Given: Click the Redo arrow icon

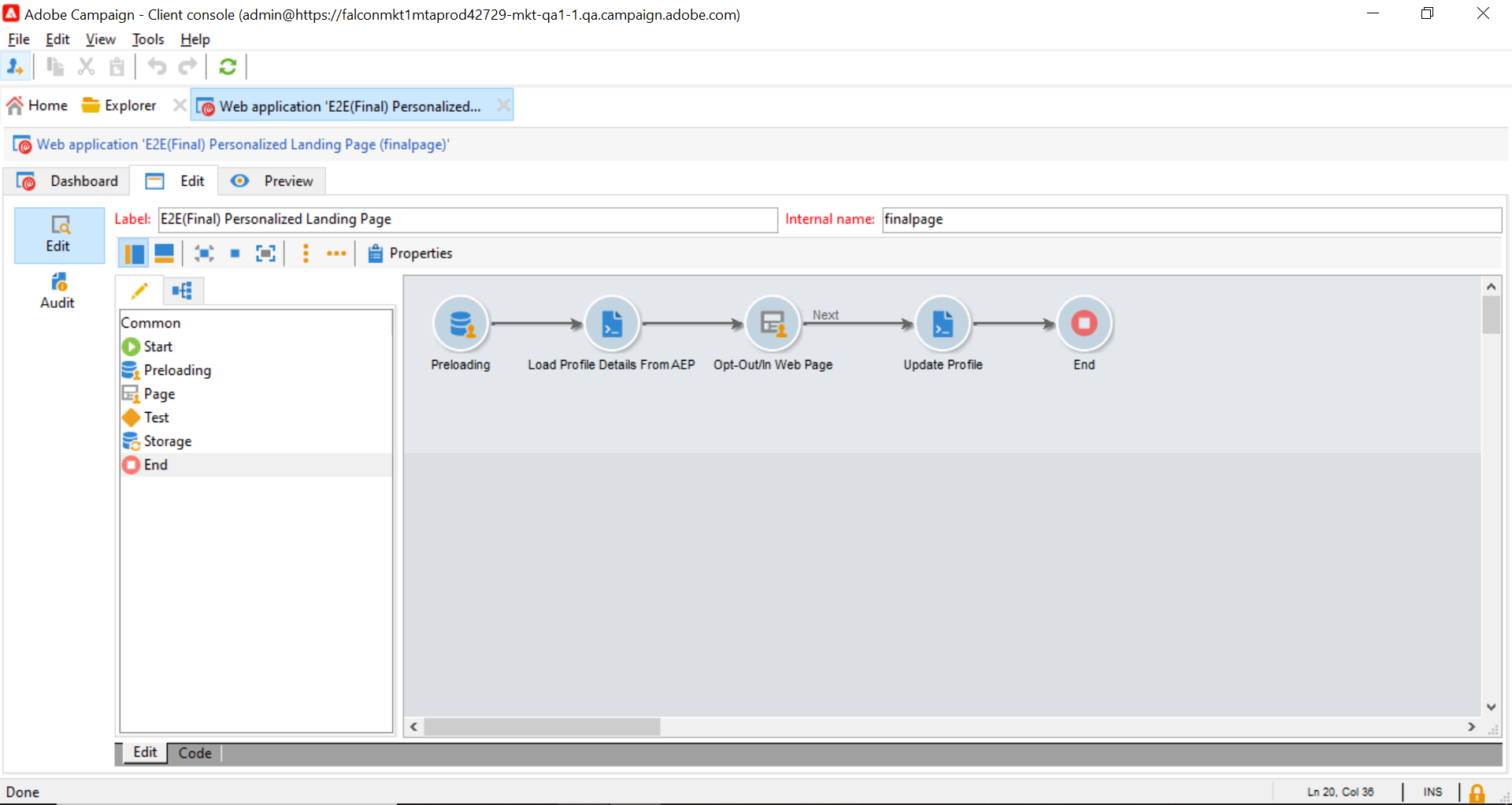Looking at the screenshot, I should (188, 67).
